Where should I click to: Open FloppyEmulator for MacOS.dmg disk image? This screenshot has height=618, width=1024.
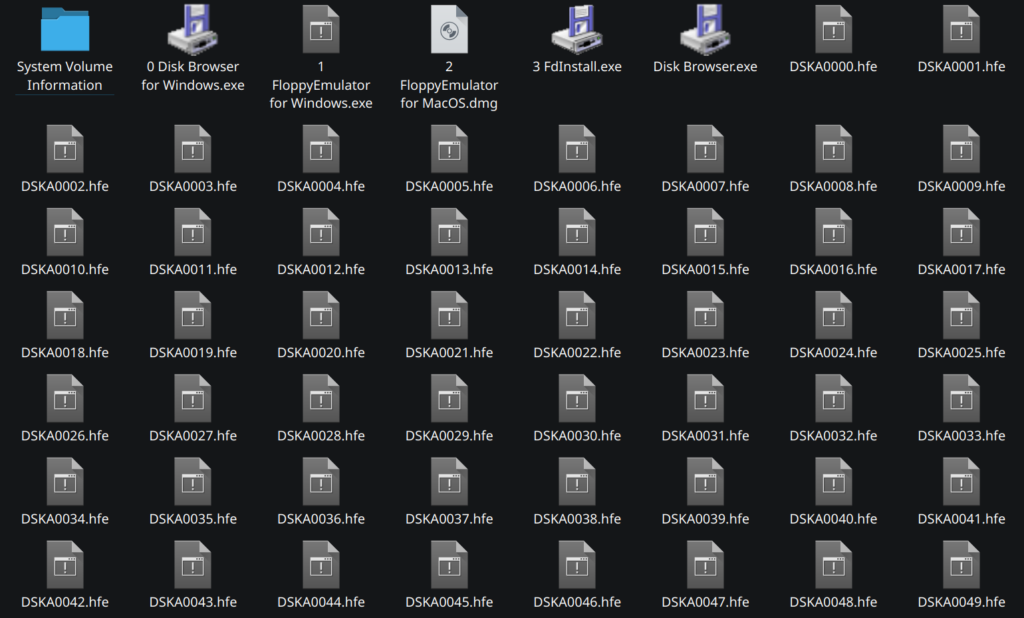[448, 30]
